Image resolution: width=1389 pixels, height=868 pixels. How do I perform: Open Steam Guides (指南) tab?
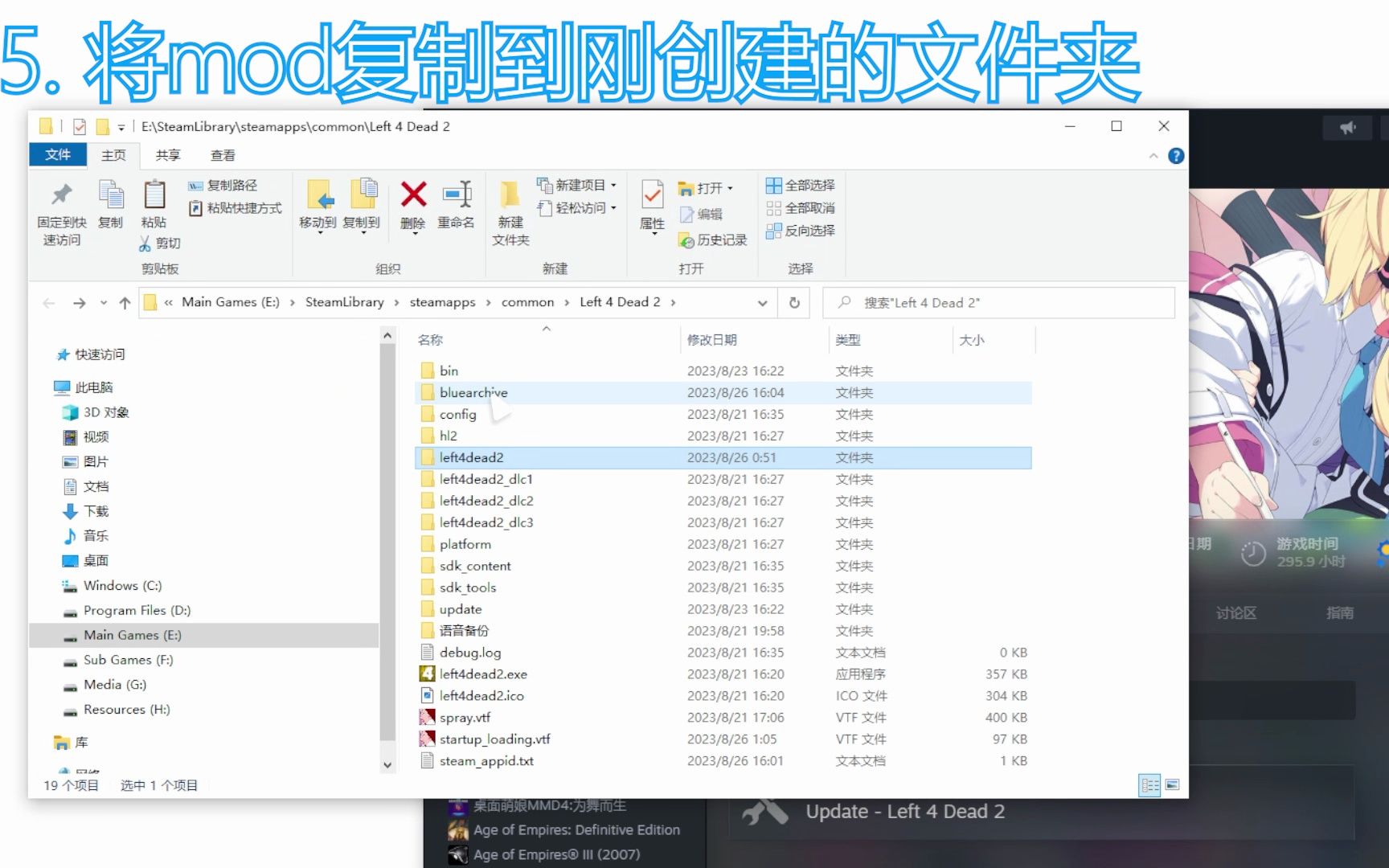[x=1339, y=612]
